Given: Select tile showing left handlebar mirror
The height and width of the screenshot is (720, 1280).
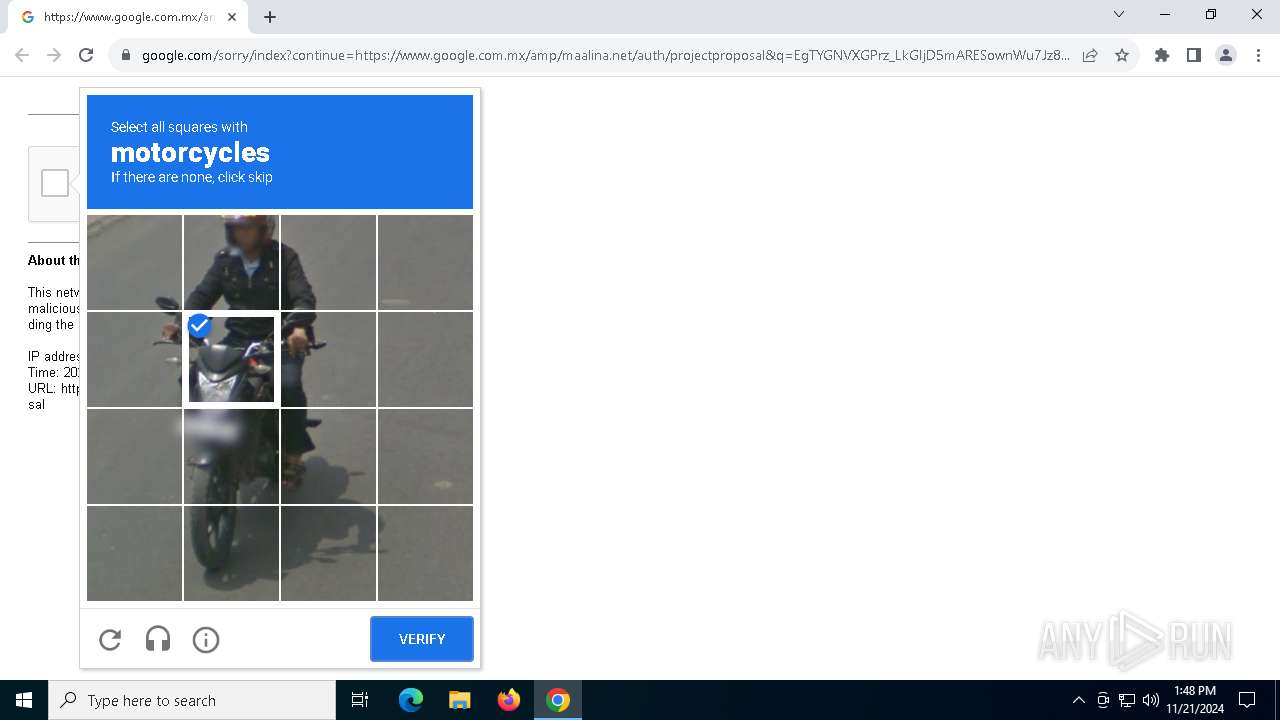Looking at the screenshot, I should [x=134, y=359].
